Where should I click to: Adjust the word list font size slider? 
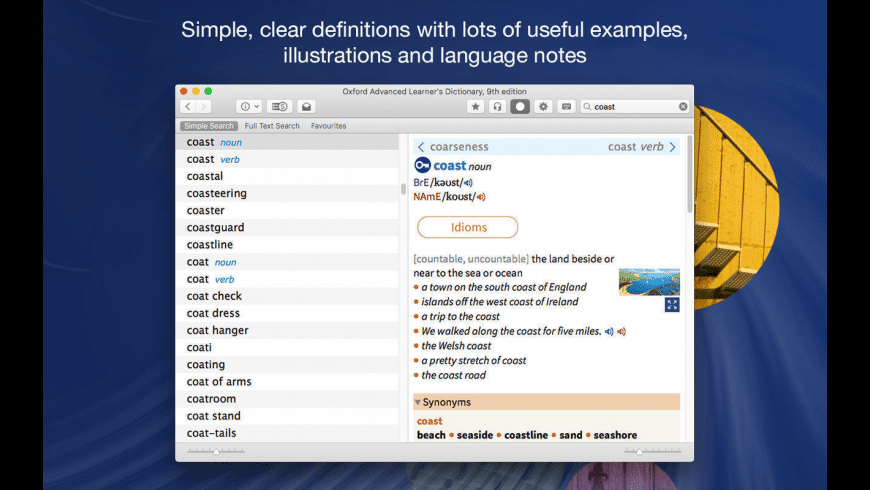pyautogui.click(x=216, y=451)
